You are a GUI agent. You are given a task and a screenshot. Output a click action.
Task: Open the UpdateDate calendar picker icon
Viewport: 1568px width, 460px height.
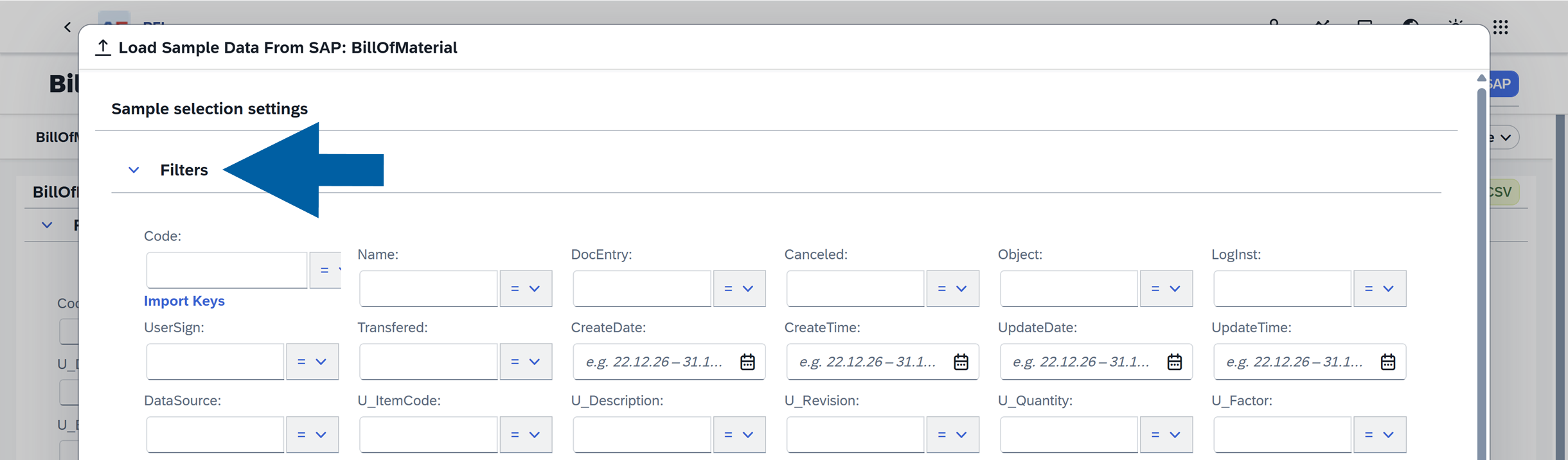tap(1174, 362)
